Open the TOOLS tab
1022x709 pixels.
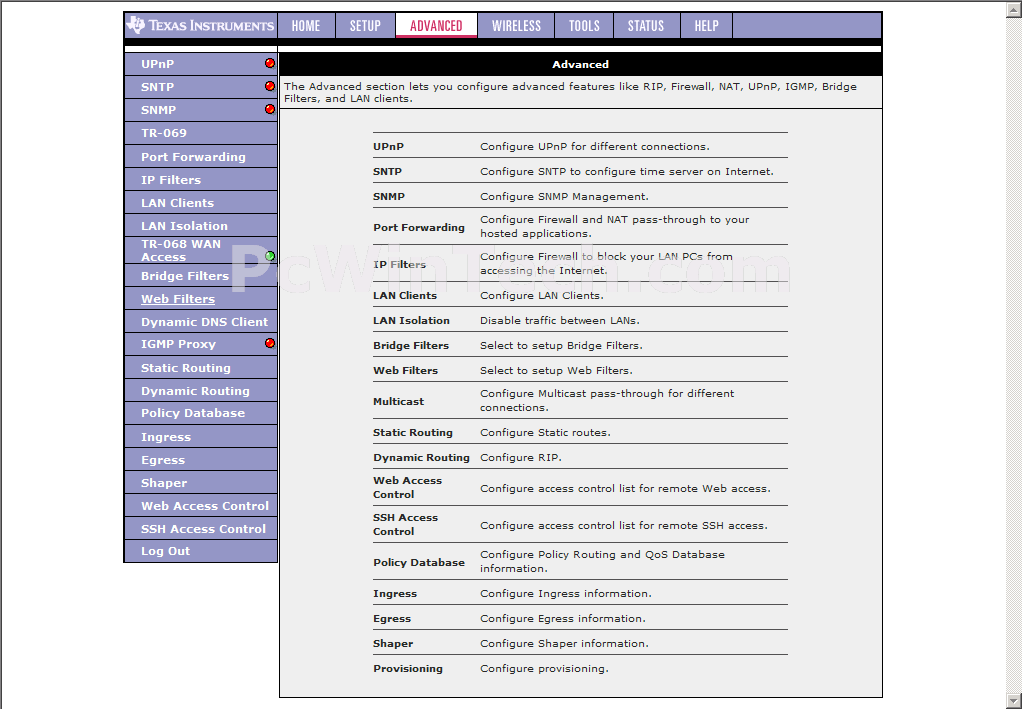[584, 25]
